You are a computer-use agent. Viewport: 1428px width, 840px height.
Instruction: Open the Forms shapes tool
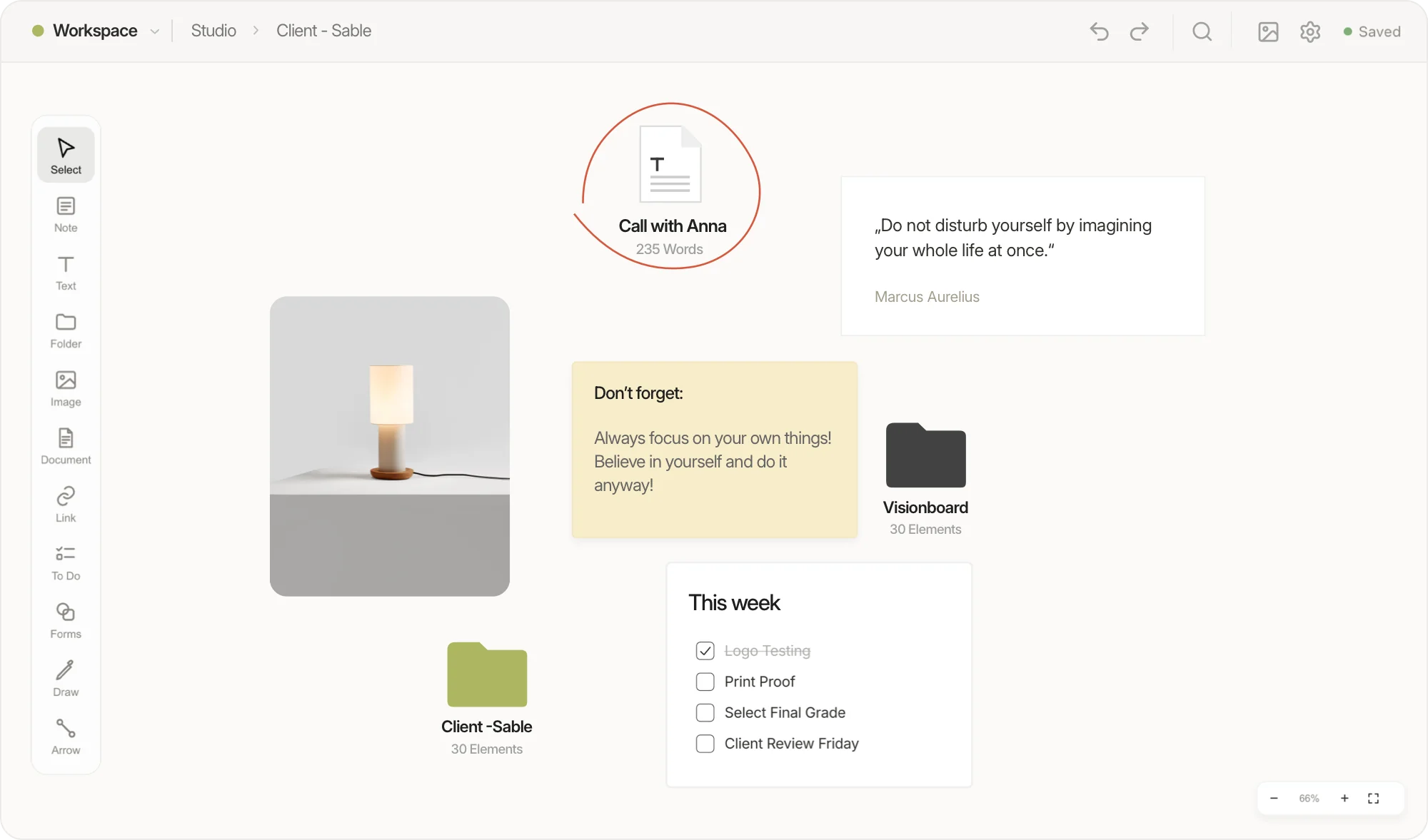pyautogui.click(x=66, y=620)
